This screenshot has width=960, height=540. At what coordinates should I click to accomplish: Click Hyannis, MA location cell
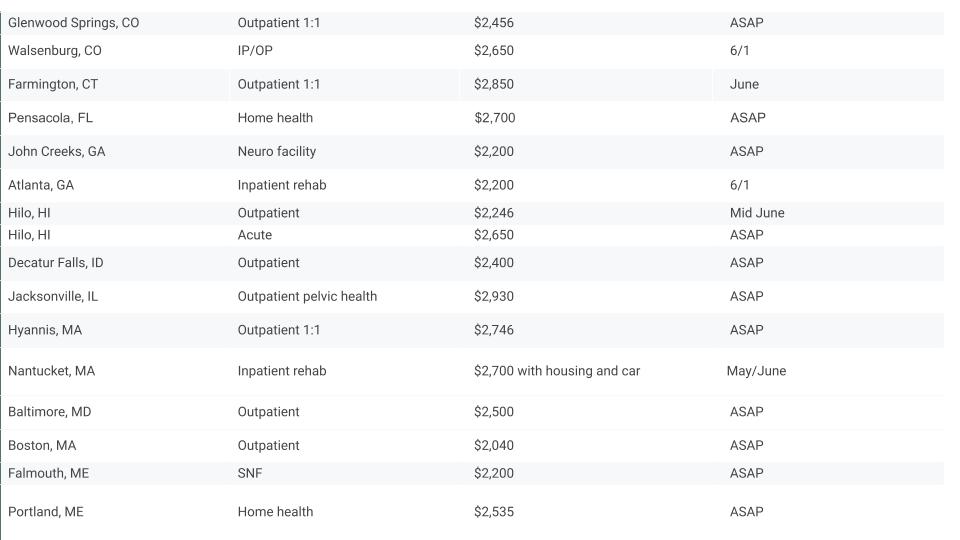tap(45, 330)
